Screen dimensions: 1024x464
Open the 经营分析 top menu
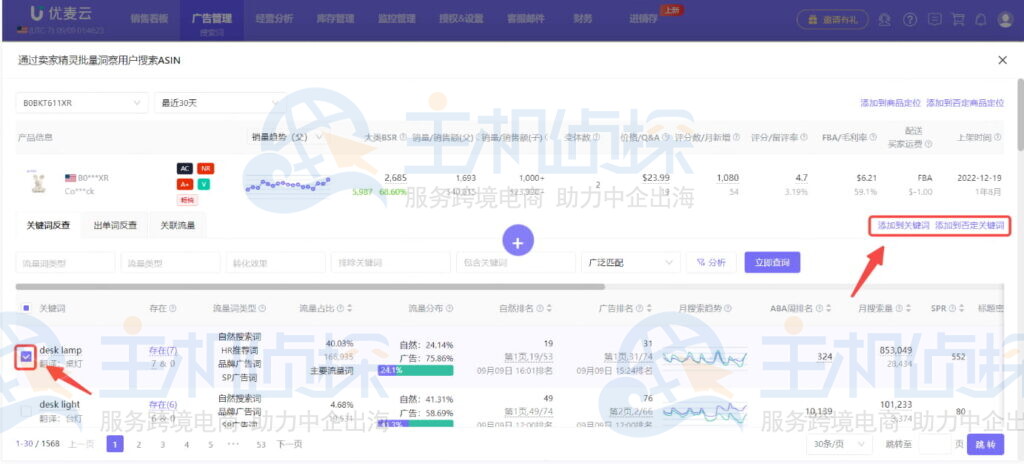tap(274, 19)
